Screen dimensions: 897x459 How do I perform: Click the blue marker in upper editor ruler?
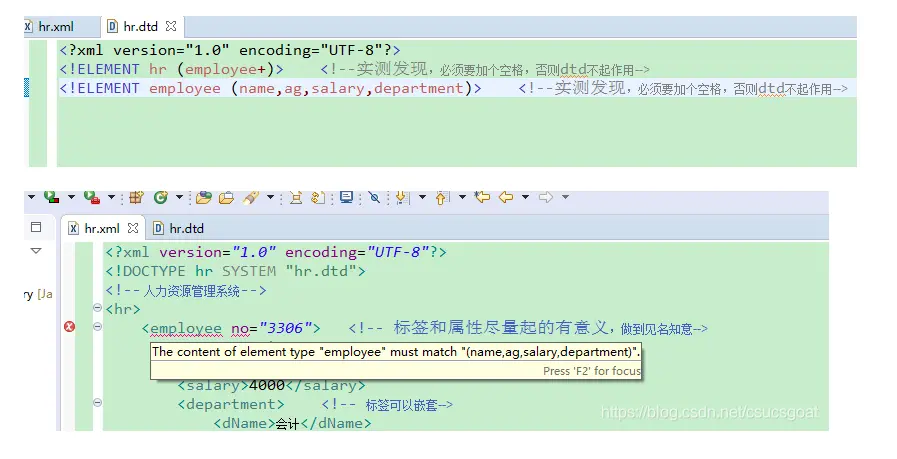pyautogui.click(x=26, y=88)
